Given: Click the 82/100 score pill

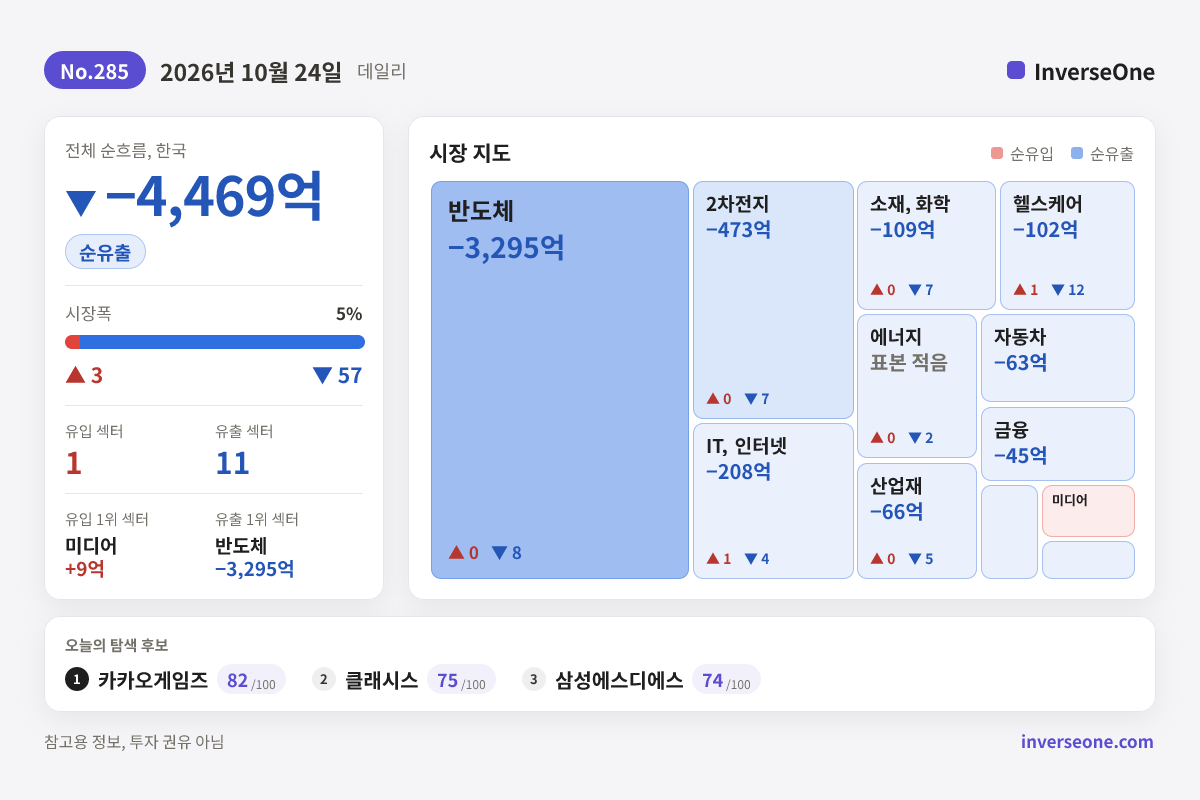Looking at the screenshot, I should 251,680.
